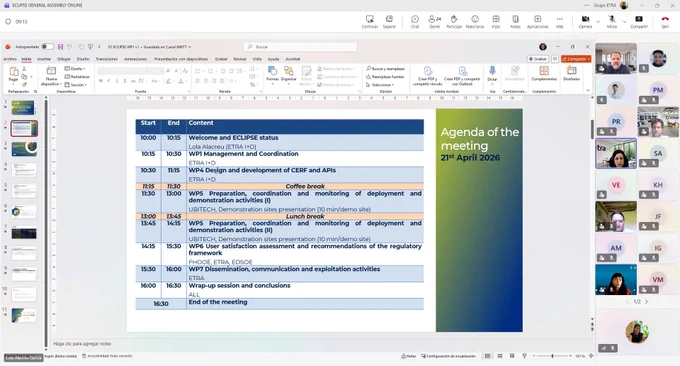This screenshot has height=366, width=680.
Task: Click Buscar y reemplazar in Edición group
Action: pyautogui.click(x=385, y=69)
